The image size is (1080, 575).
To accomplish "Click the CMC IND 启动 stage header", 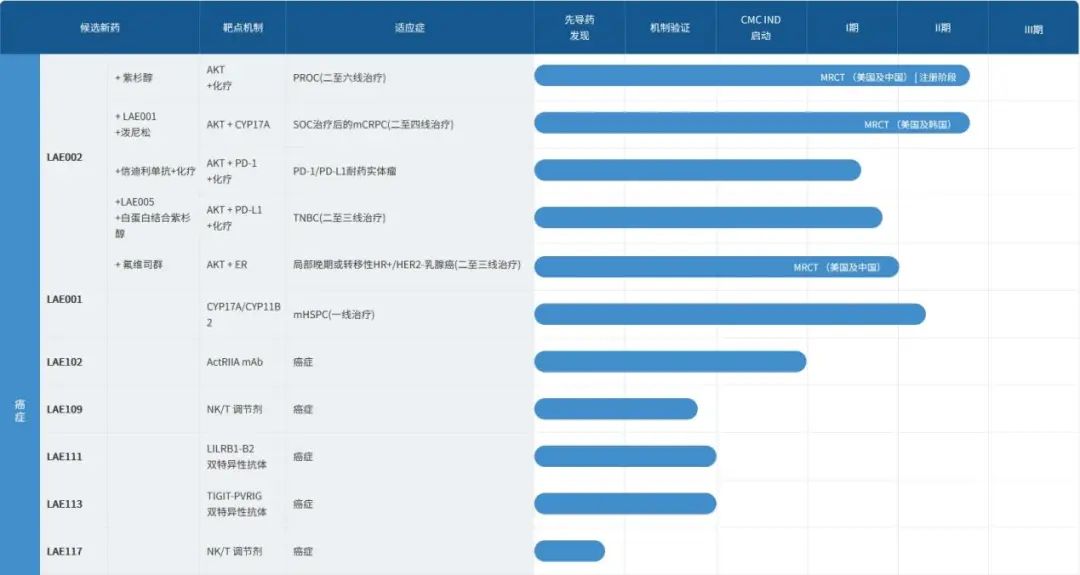I will 760,28.
